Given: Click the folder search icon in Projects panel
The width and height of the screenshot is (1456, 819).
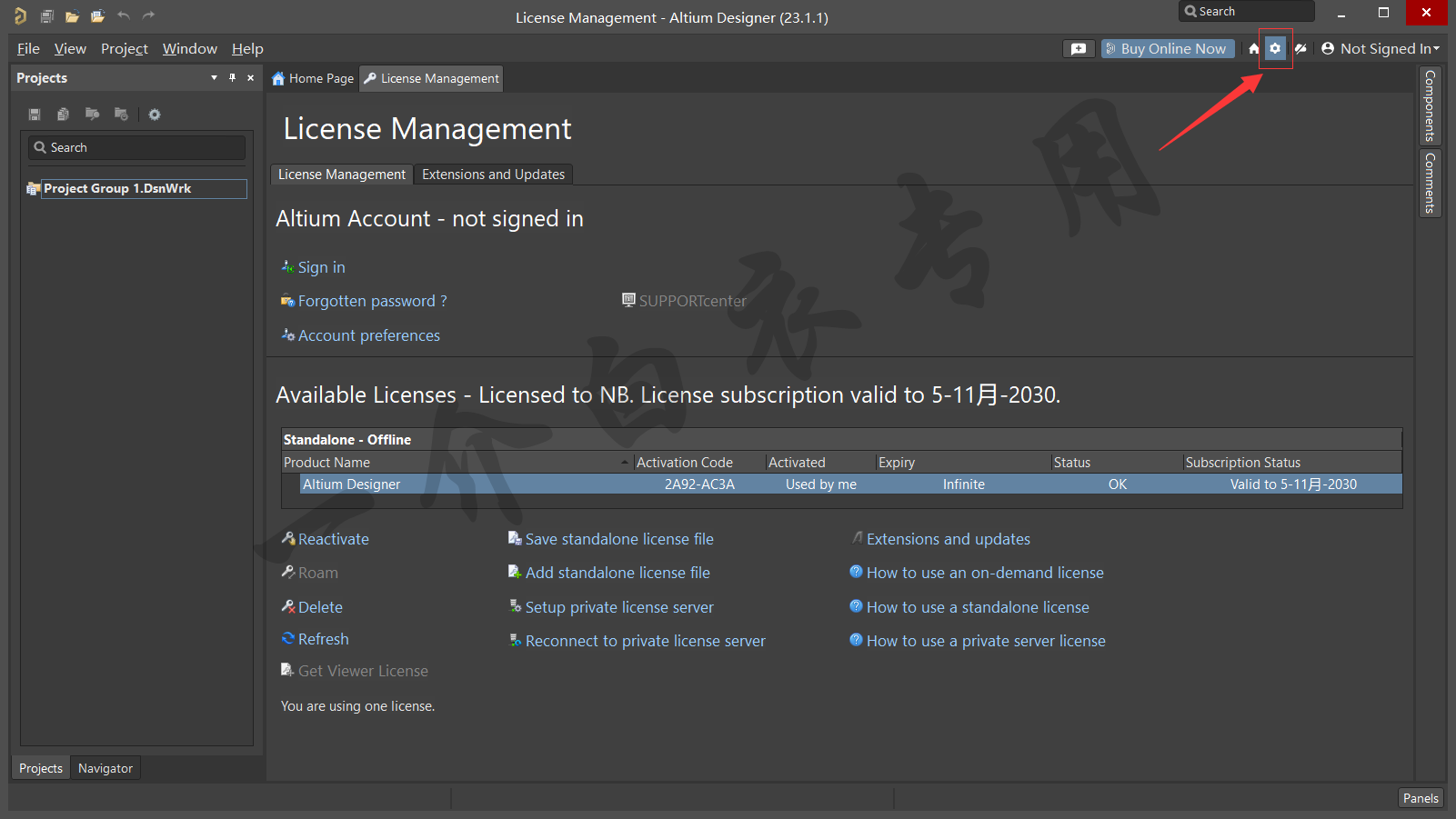Looking at the screenshot, I should coord(92,115).
